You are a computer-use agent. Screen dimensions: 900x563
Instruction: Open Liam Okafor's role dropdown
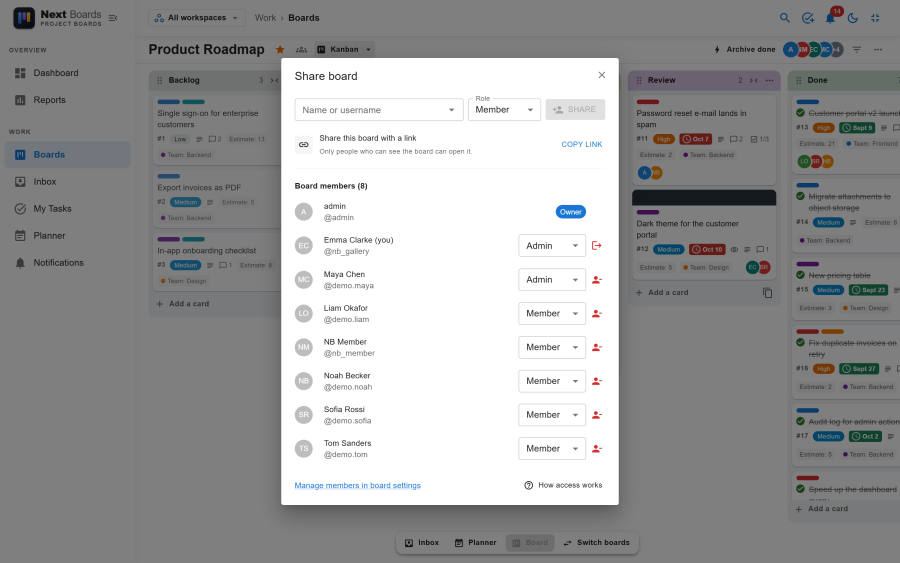point(552,313)
